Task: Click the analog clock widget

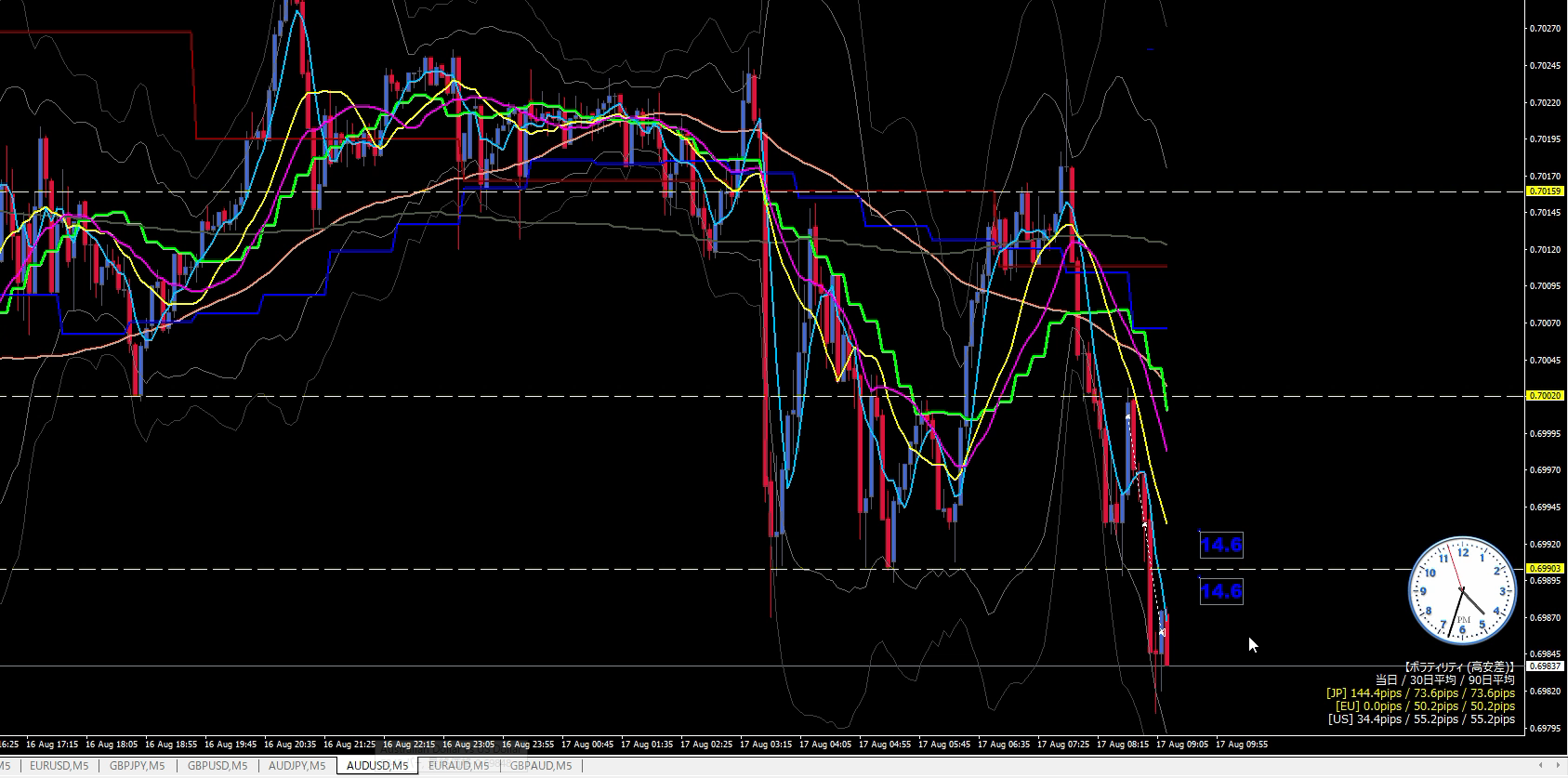Action: coord(1463,591)
